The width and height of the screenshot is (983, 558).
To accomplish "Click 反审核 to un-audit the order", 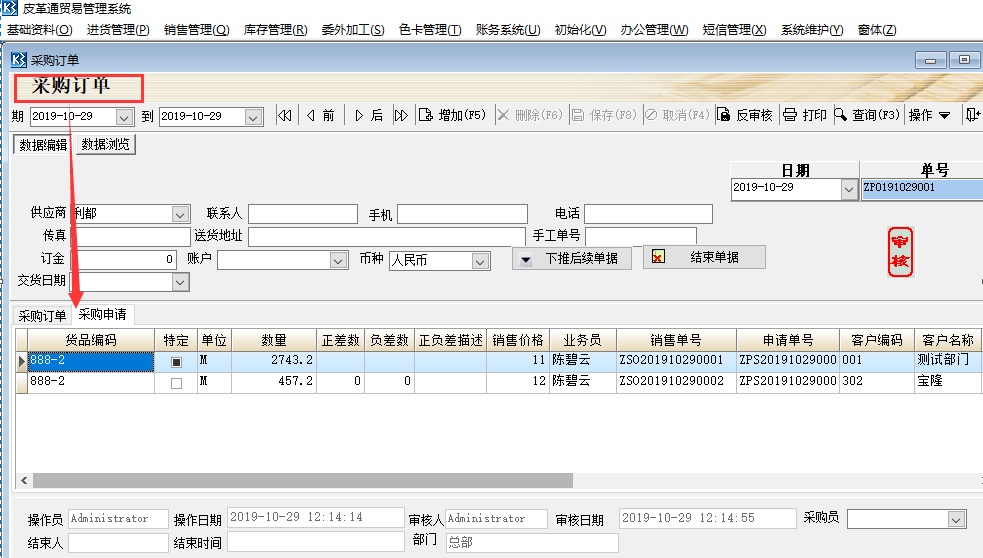I will [745, 115].
